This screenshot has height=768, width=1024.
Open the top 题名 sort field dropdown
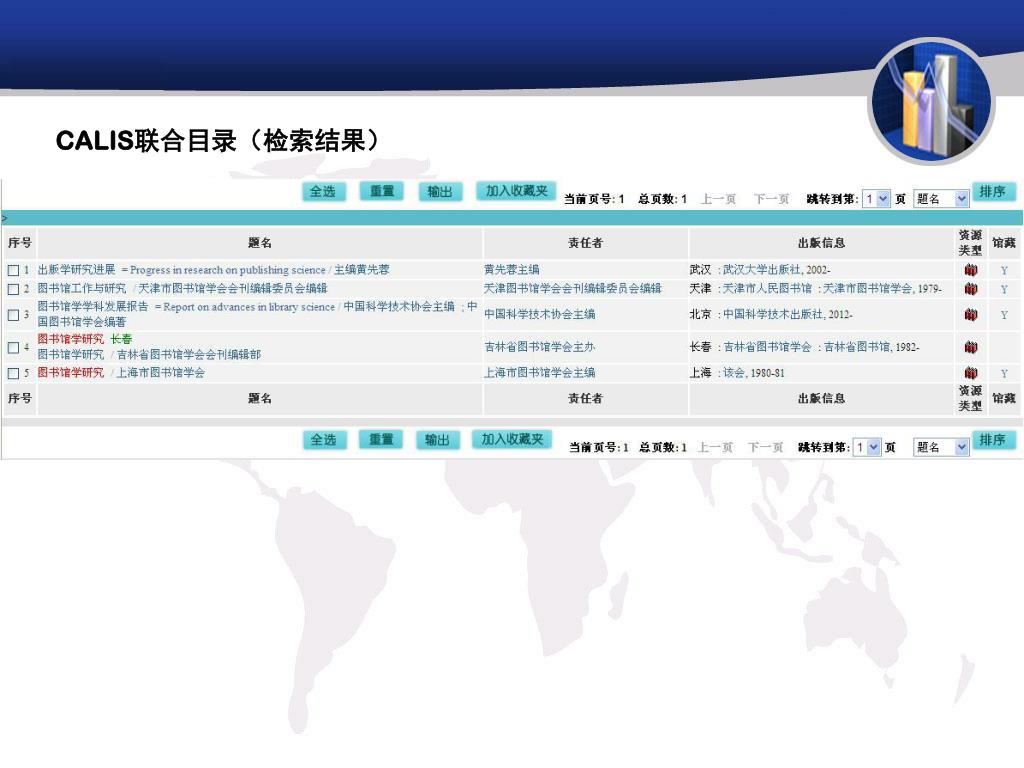point(940,199)
